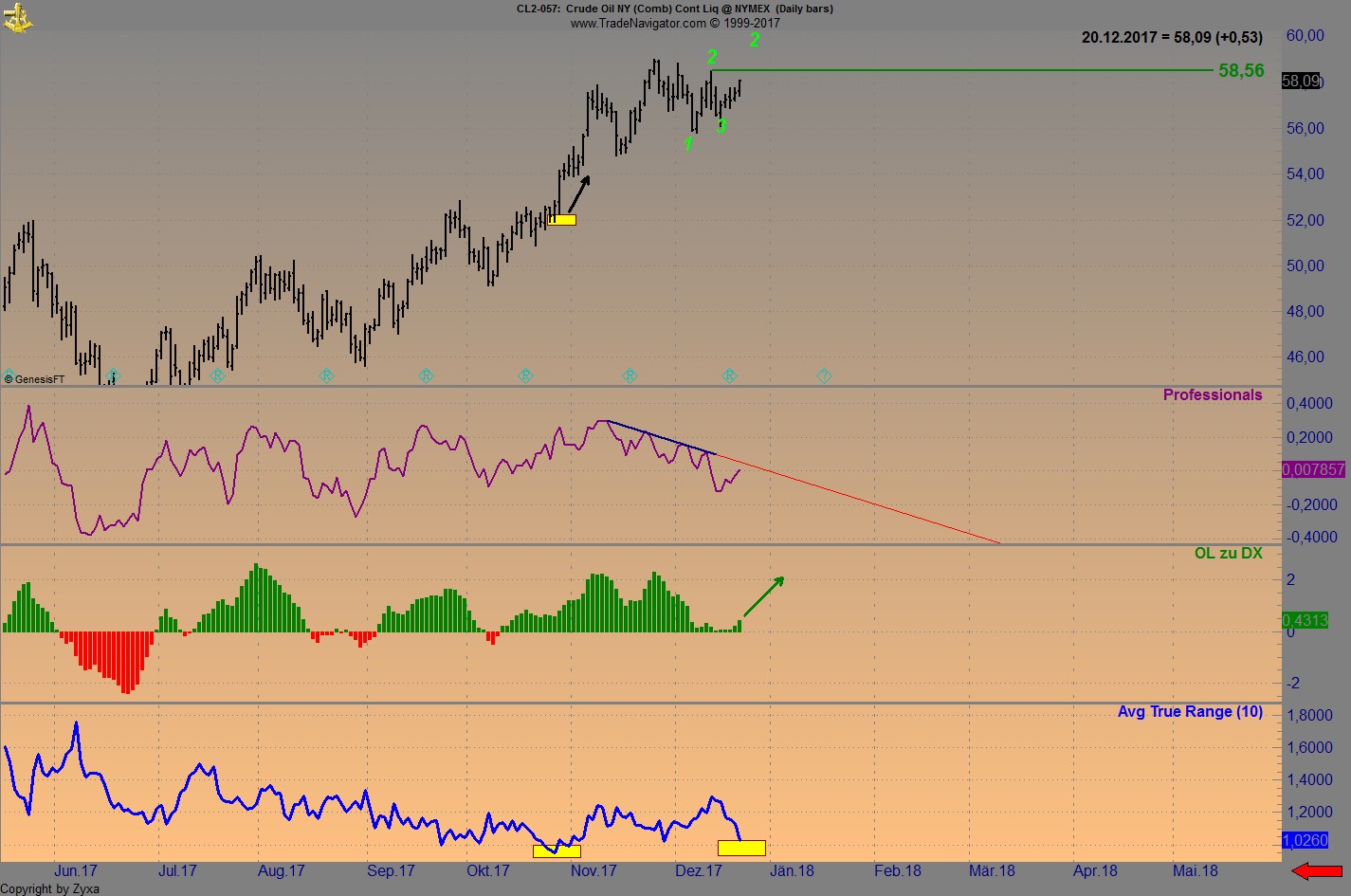1351x896 pixels.
Task: Click the 0,2000 Professionals axis label
Action: (1309, 437)
